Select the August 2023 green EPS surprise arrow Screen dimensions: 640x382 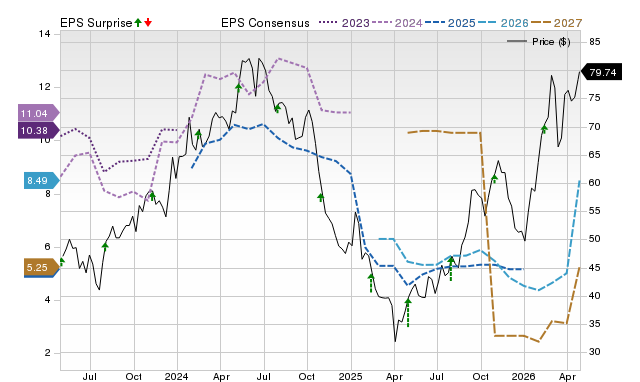[105, 246]
